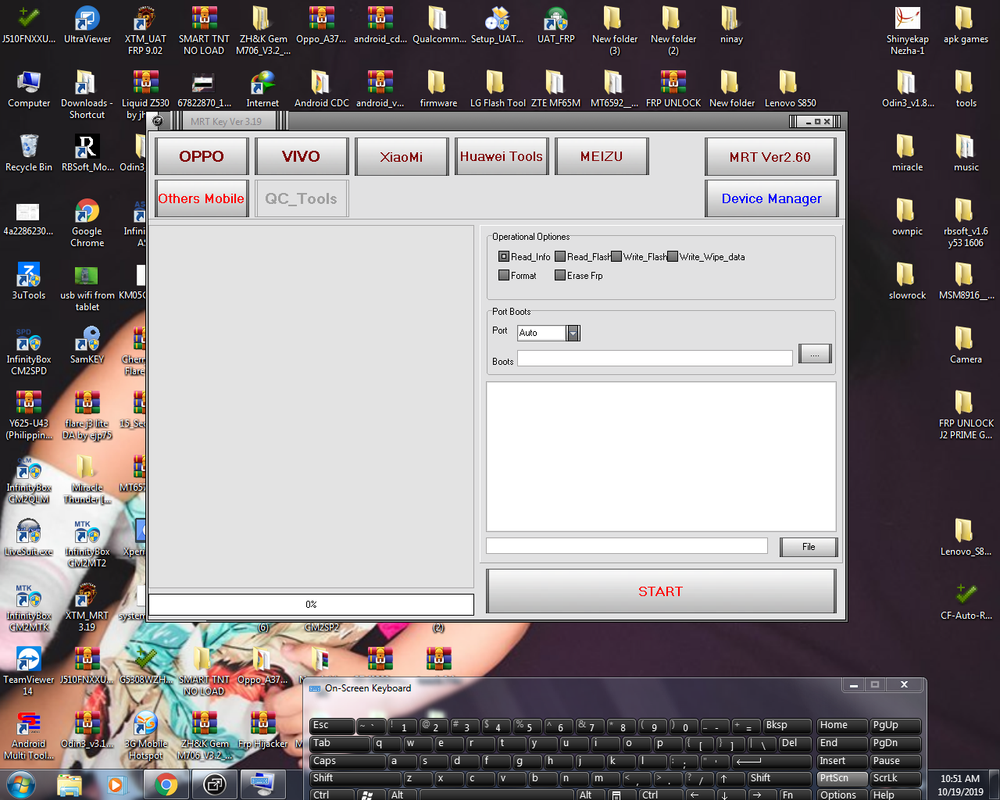This screenshot has width=1000, height=800.
Task: Open the Shinyekap Nezha-1 PDF icon
Action: [x=907, y=31]
